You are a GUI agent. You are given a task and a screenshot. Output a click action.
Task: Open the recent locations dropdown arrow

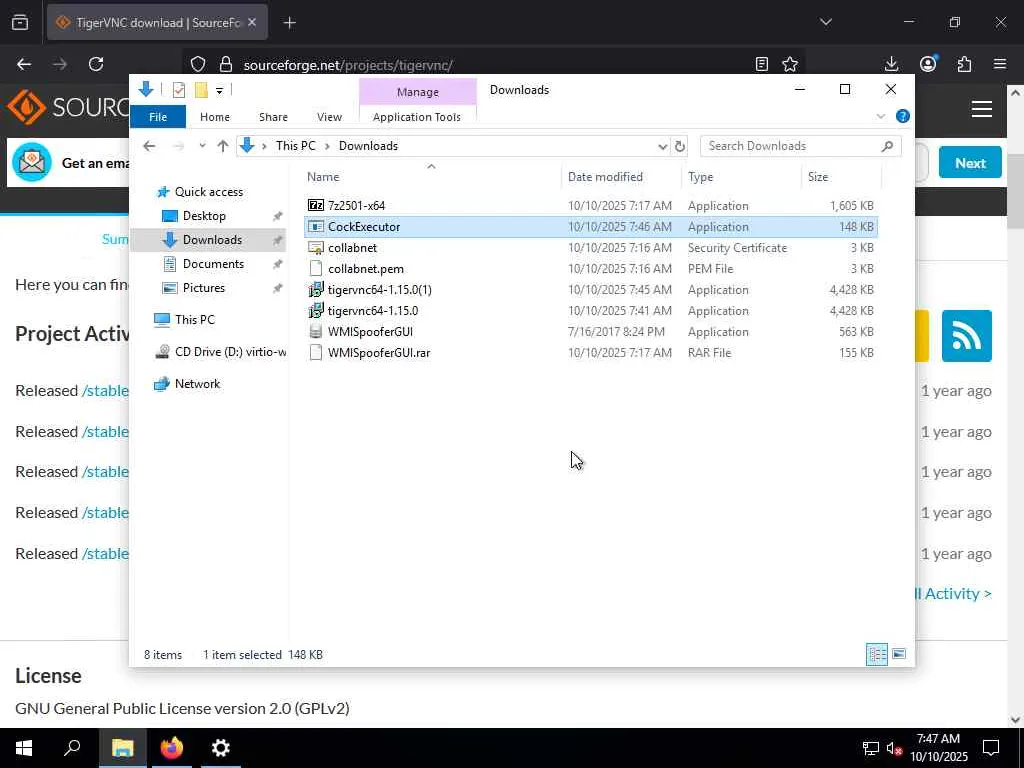tap(202, 146)
